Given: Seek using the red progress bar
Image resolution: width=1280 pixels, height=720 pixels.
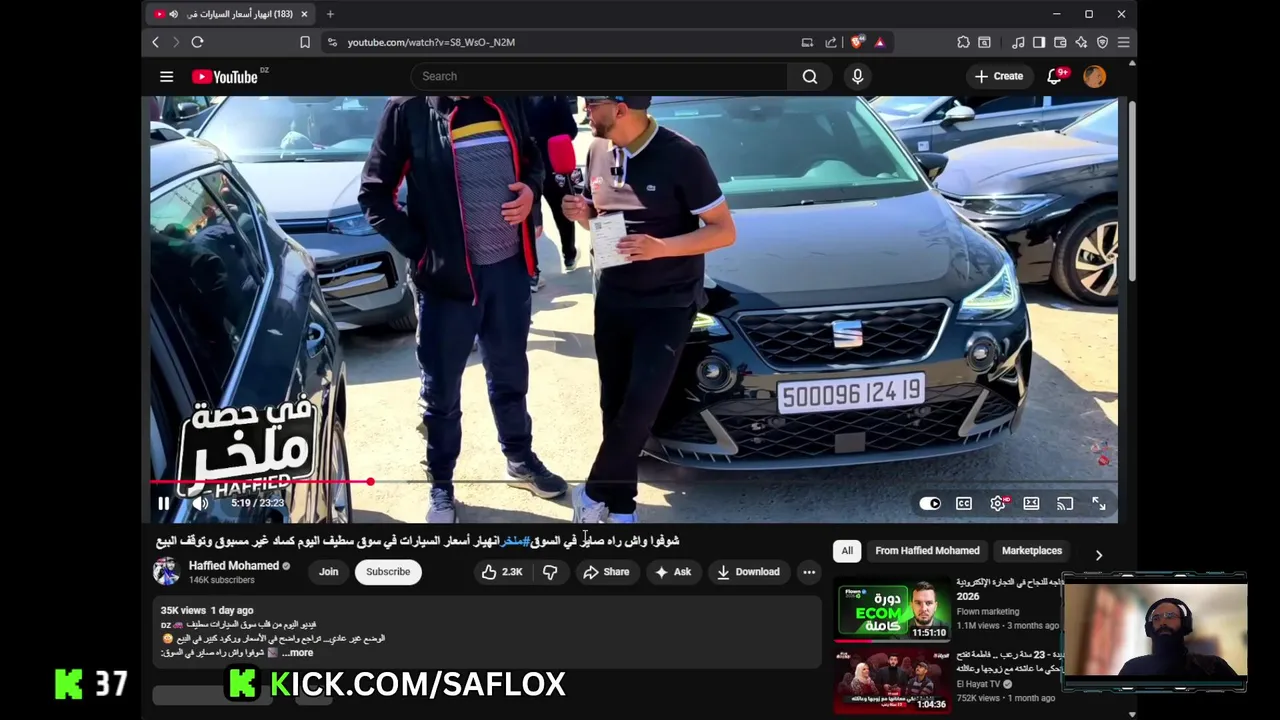Looking at the screenshot, I should (x=634, y=482).
